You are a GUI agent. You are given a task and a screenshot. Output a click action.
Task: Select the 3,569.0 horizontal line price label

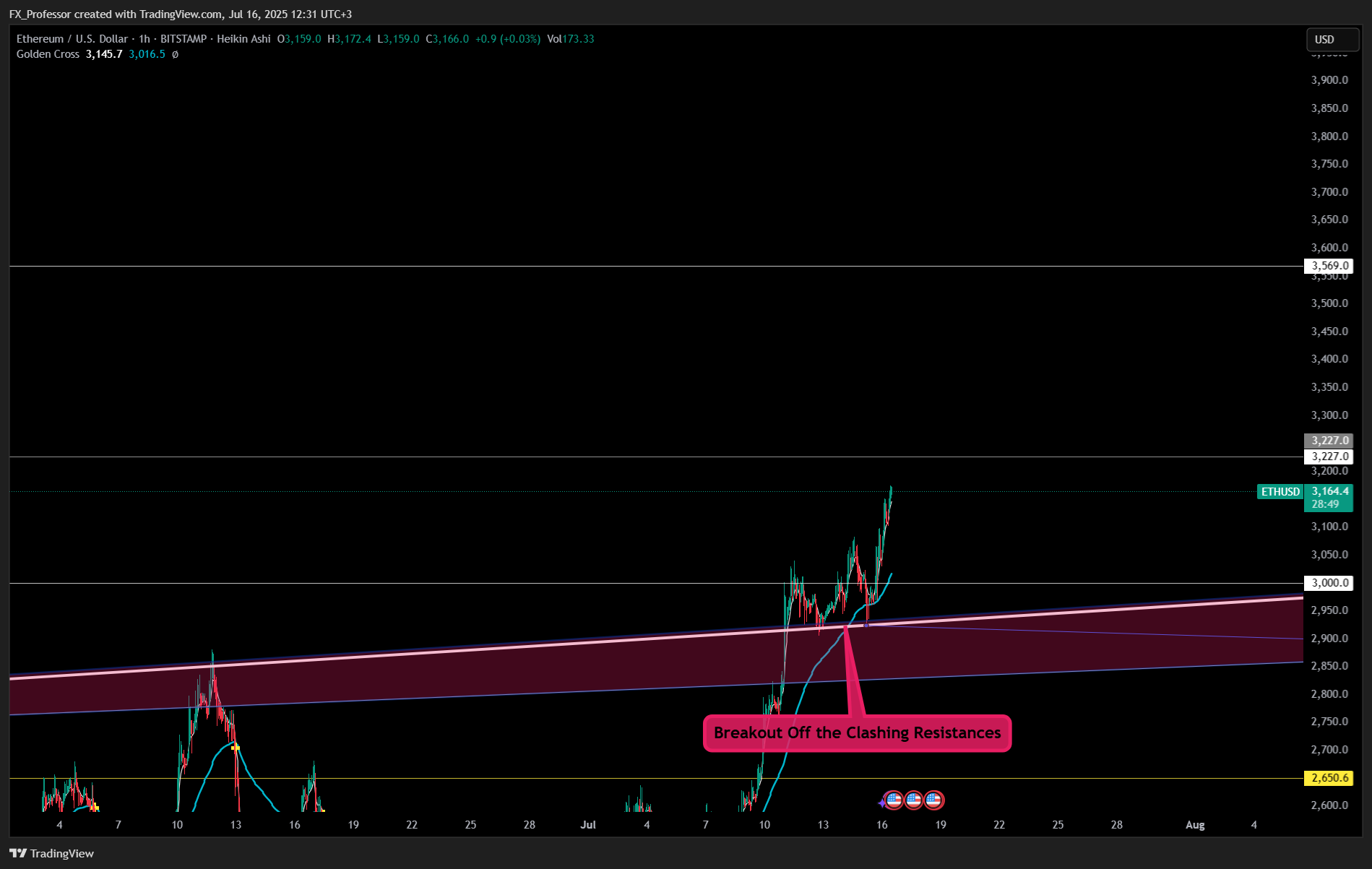point(1329,266)
